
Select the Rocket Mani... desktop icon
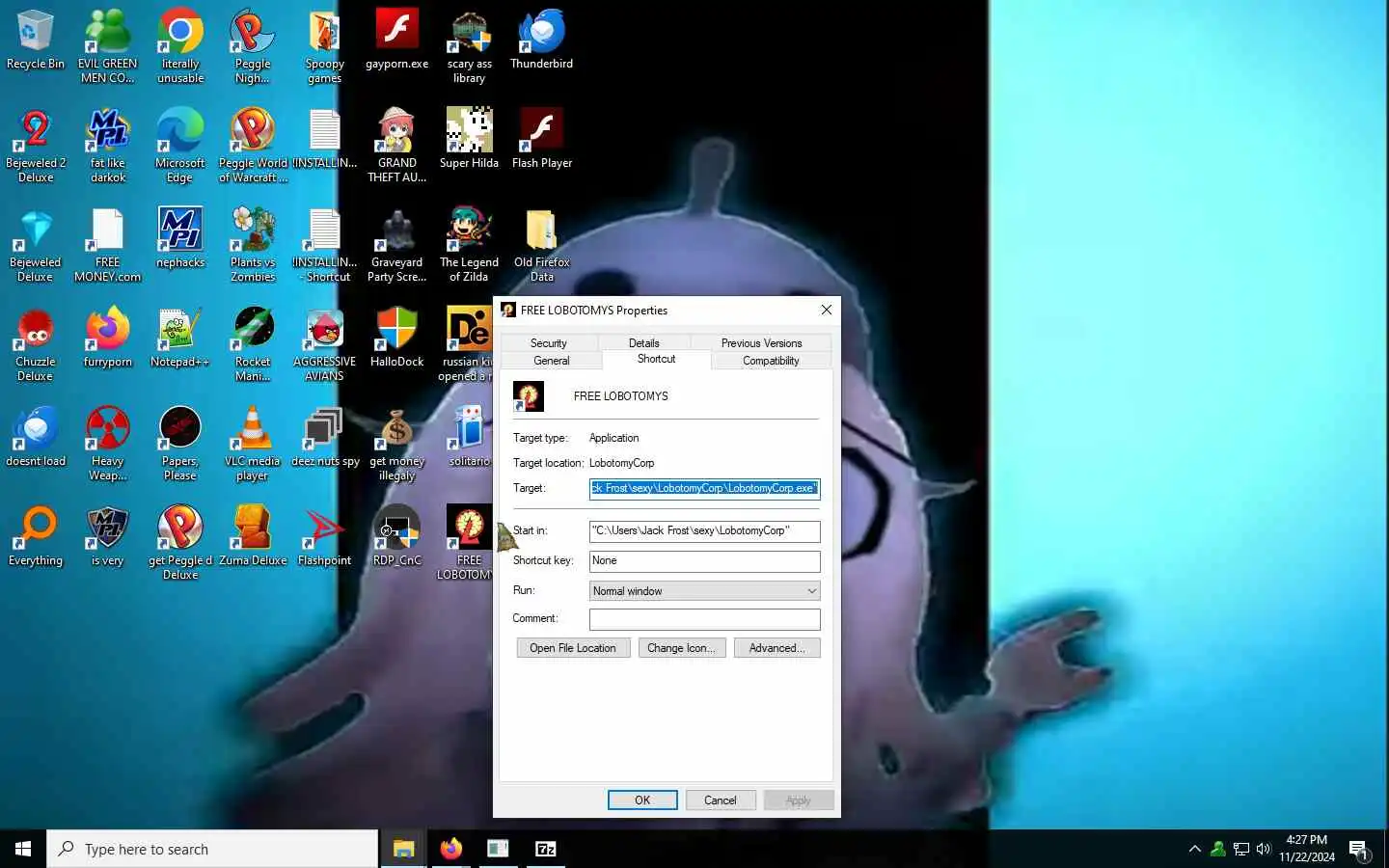point(253,344)
